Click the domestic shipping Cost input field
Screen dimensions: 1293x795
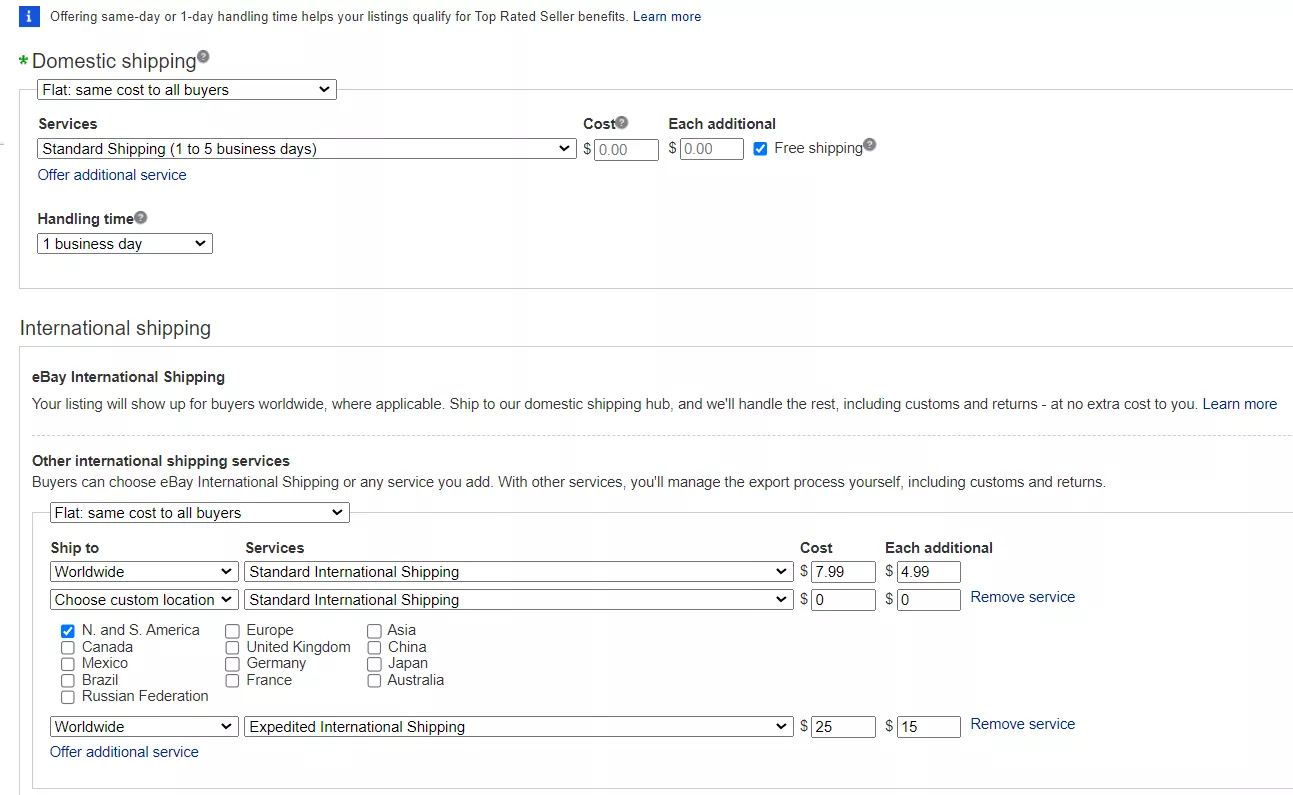(626, 149)
